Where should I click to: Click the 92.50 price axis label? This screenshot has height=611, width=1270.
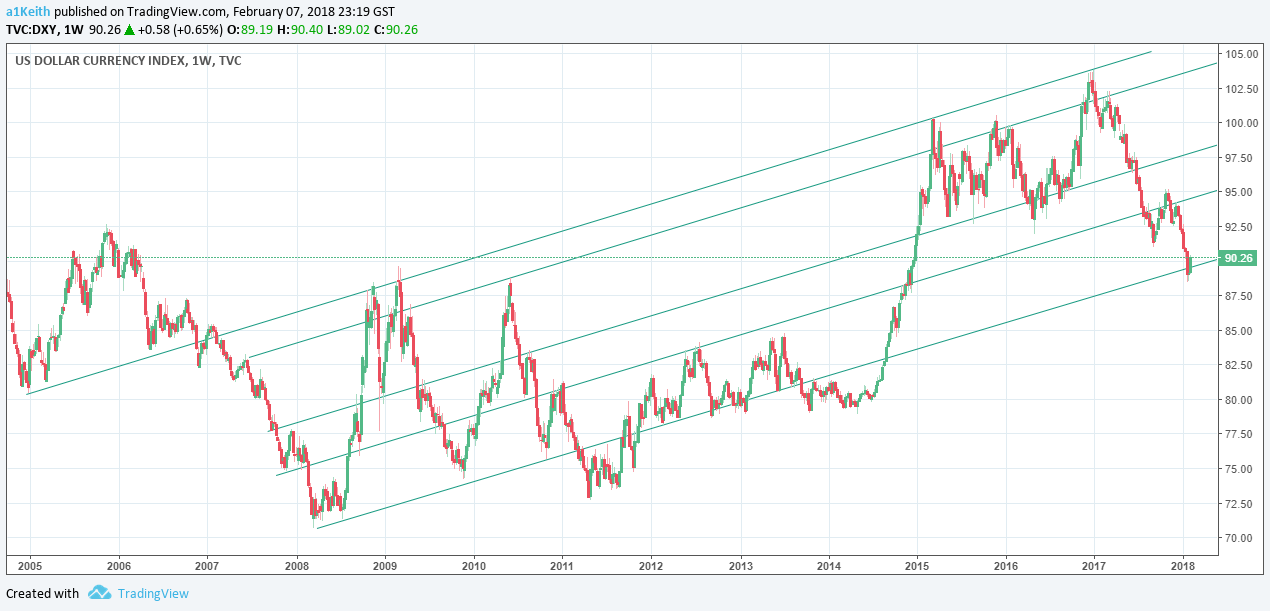(1238, 227)
